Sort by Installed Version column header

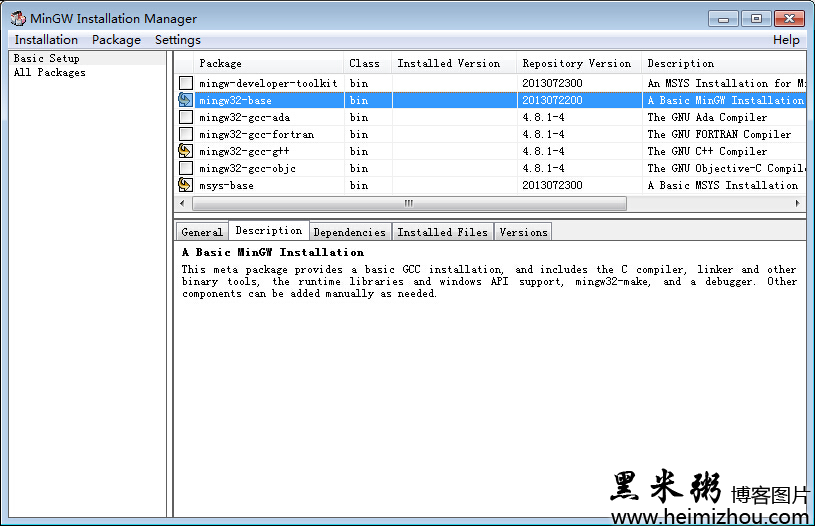click(454, 63)
